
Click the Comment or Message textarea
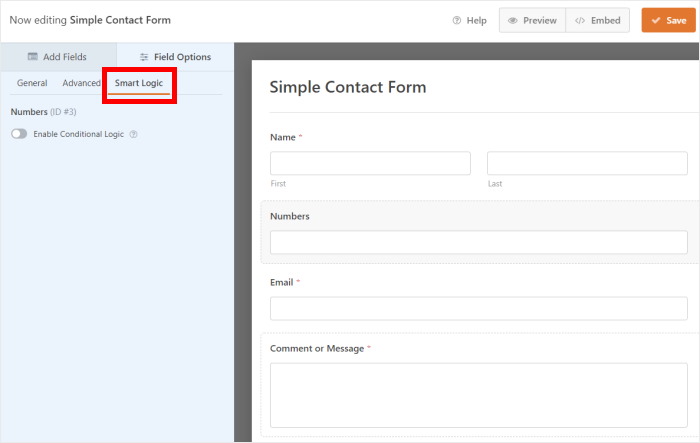click(x=479, y=395)
